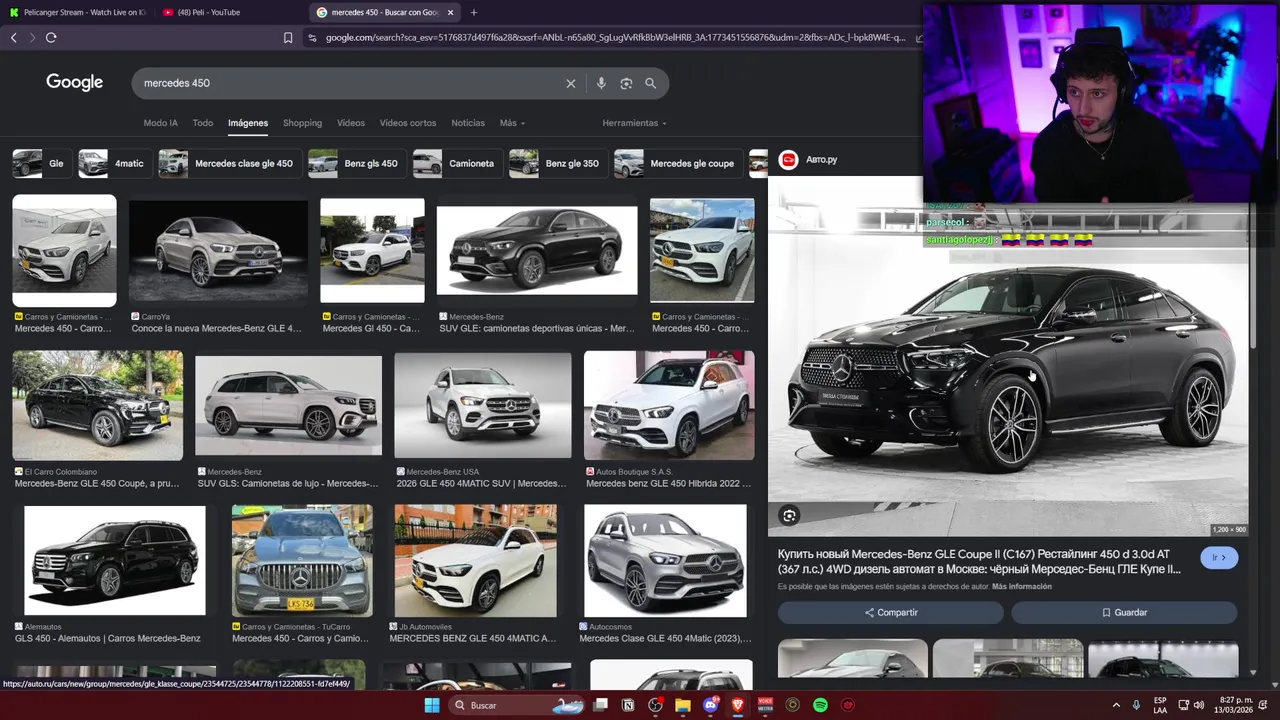Open Spotify from taskbar
Screen dimensions: 1280x720
click(x=820, y=705)
